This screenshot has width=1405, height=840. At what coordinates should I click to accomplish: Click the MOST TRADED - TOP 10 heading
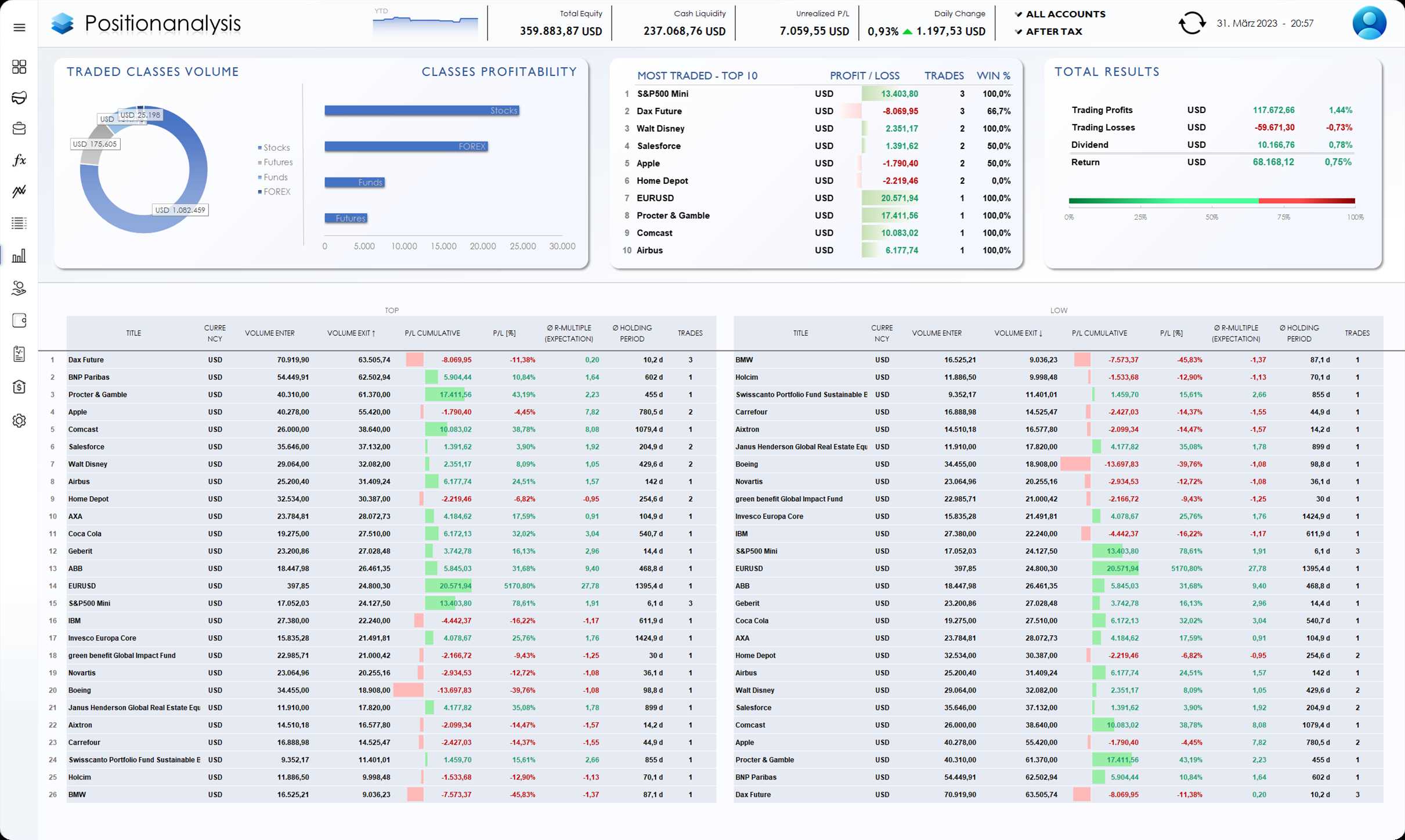[x=697, y=75]
